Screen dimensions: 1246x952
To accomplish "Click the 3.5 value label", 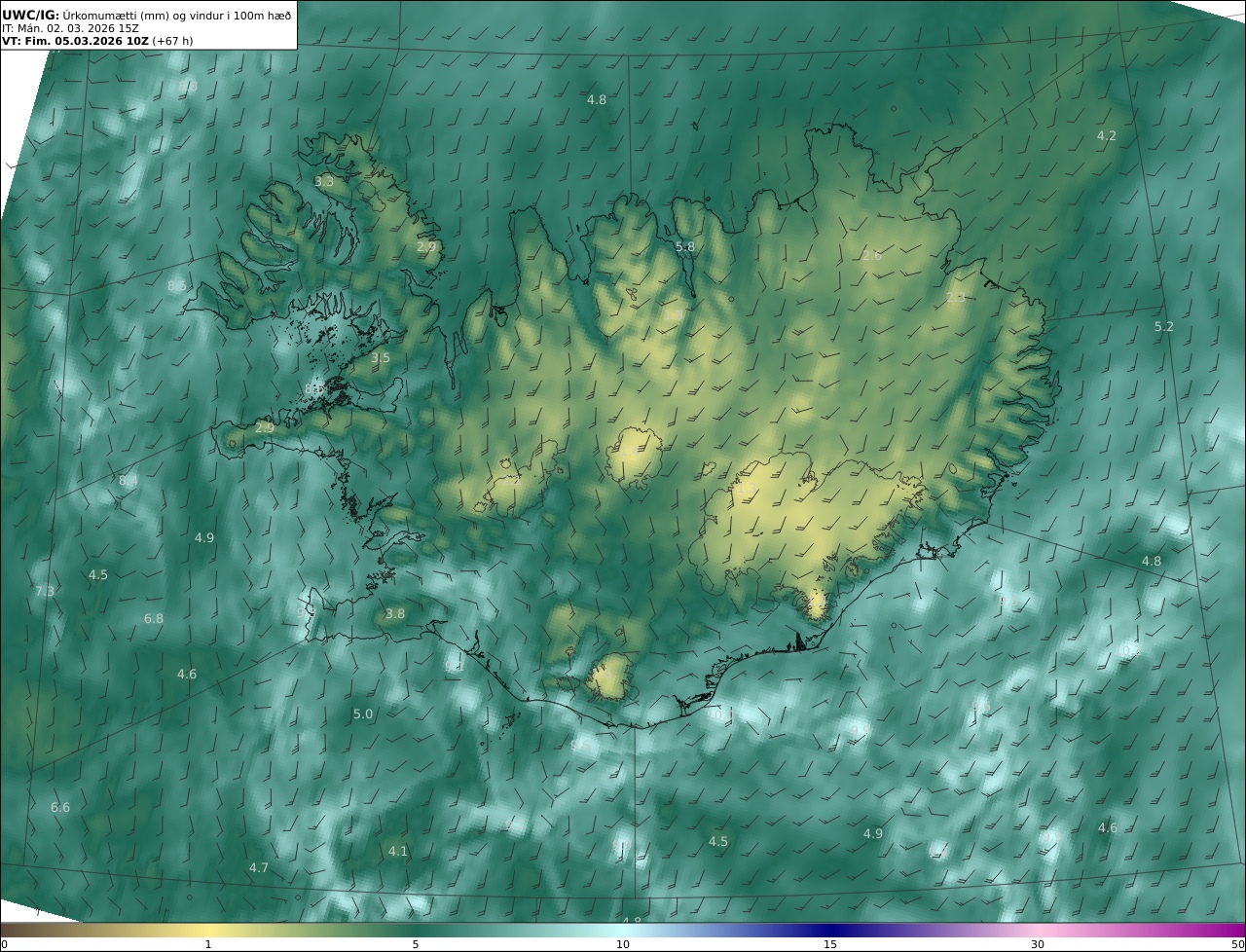I will pos(381,357).
